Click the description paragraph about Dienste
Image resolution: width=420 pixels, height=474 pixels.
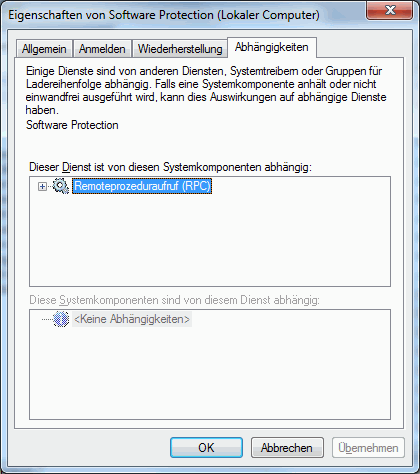pos(206,90)
